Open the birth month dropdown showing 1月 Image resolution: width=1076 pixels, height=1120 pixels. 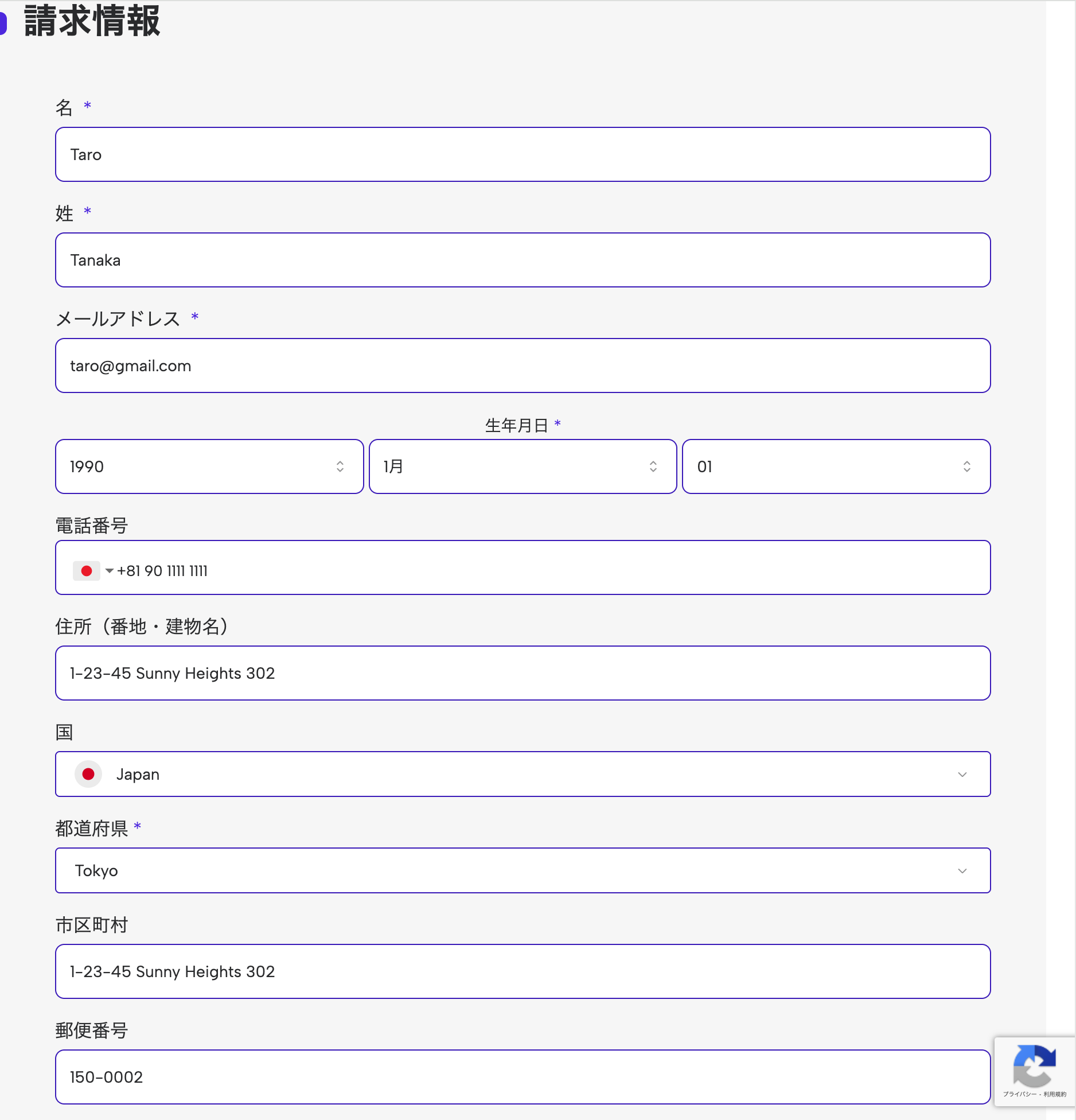(x=523, y=466)
